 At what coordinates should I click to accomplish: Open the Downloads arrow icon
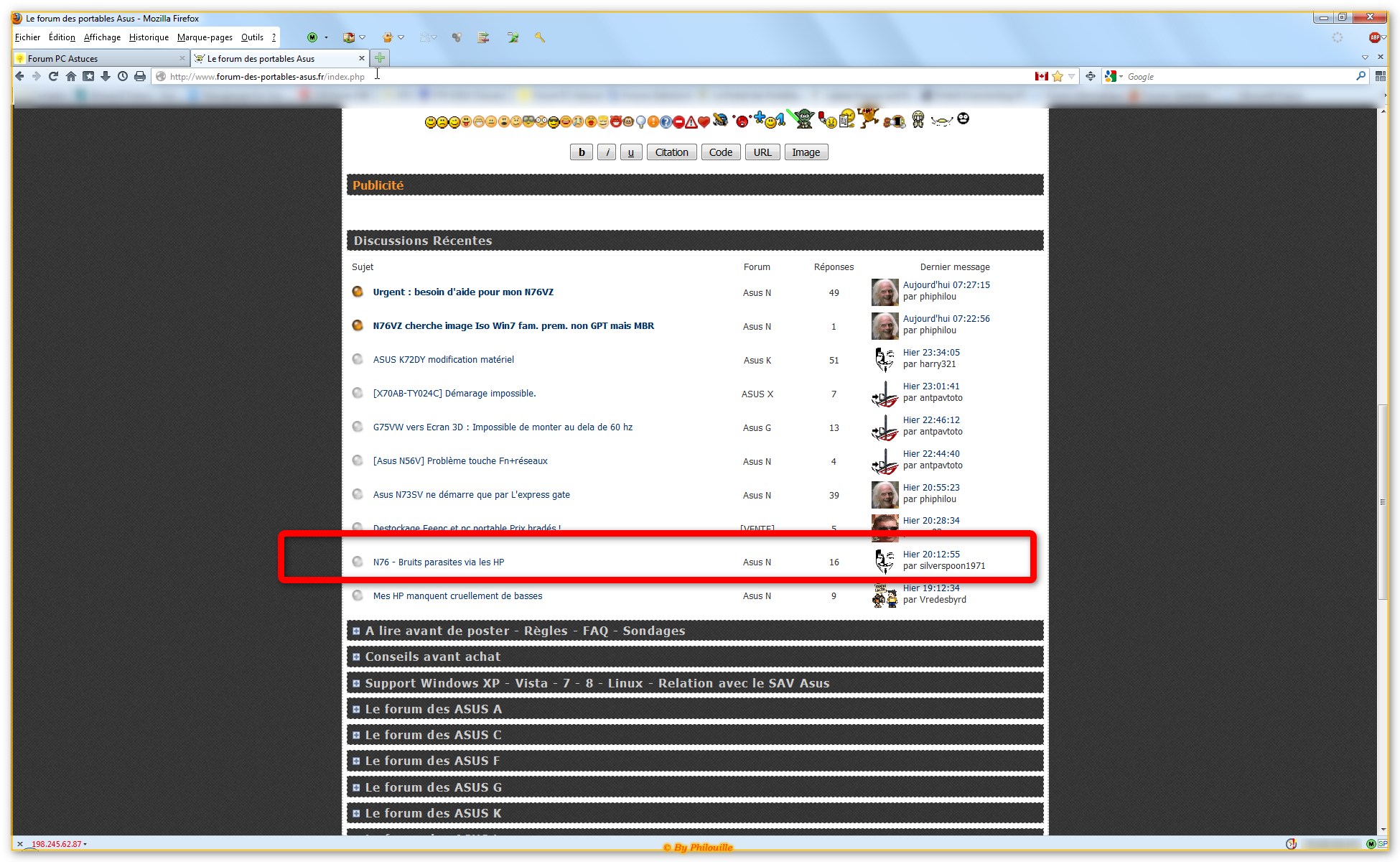click(x=106, y=76)
